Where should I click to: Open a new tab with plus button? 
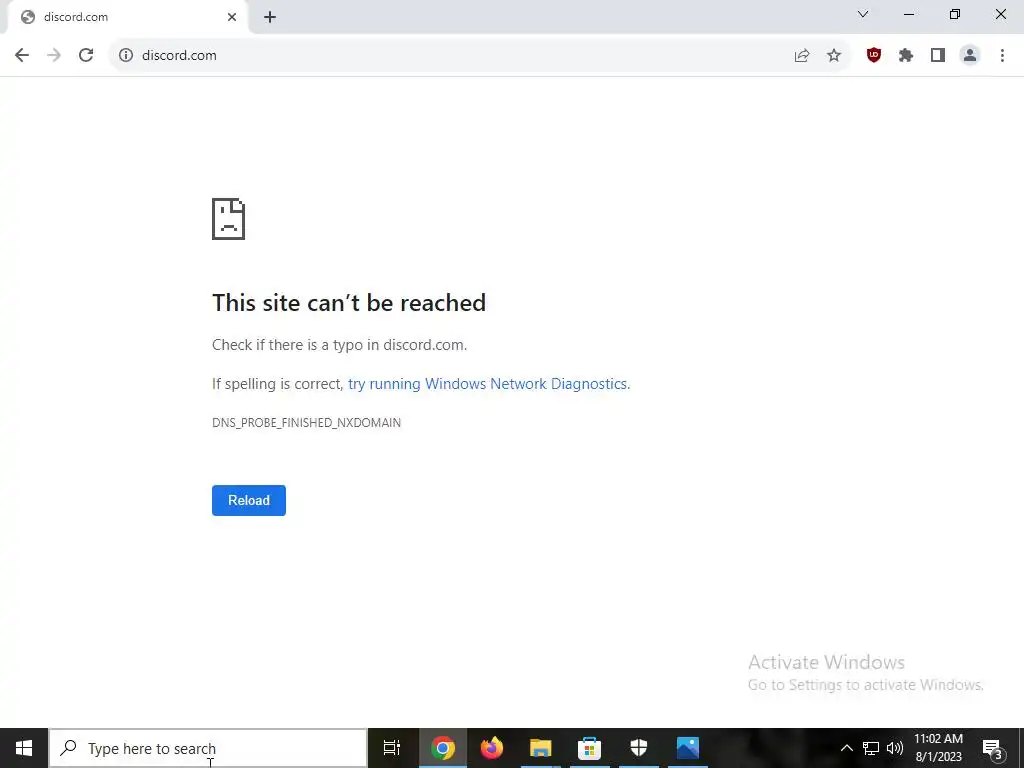click(x=270, y=18)
